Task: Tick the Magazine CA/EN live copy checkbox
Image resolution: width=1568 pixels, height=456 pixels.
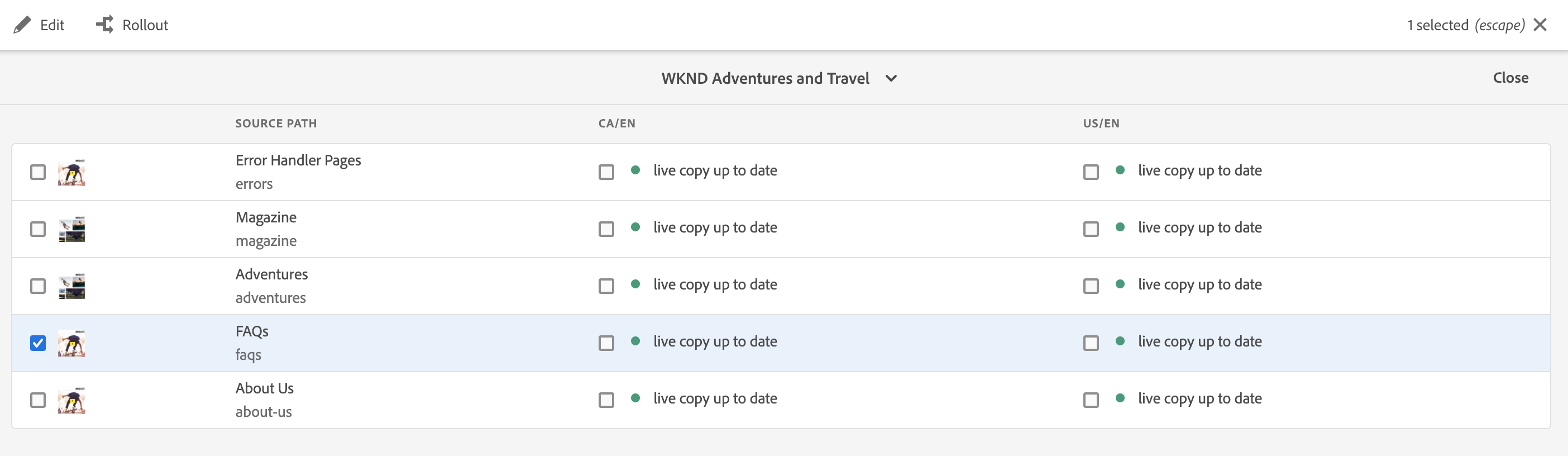Action: click(606, 230)
